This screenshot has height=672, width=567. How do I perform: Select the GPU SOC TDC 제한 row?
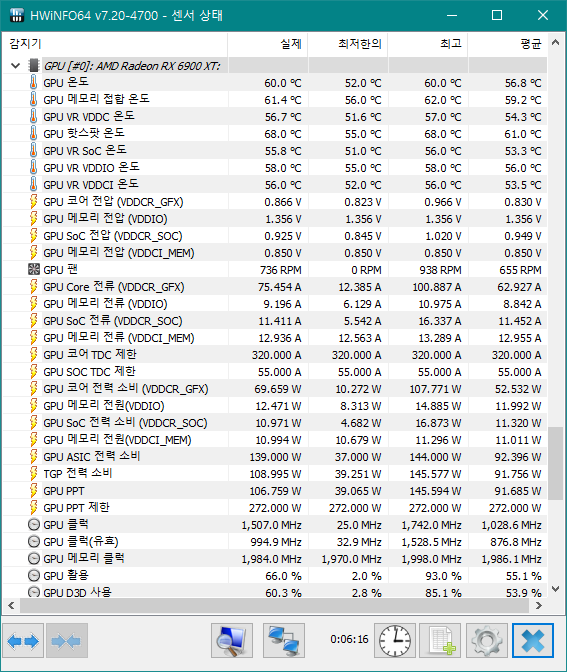[x=275, y=372]
